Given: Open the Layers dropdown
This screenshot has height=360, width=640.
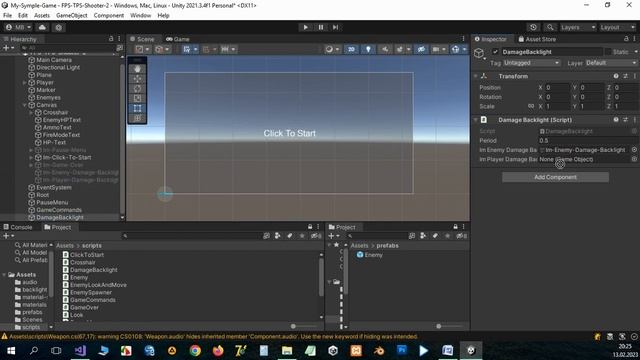Looking at the screenshot, I should pos(578,27).
